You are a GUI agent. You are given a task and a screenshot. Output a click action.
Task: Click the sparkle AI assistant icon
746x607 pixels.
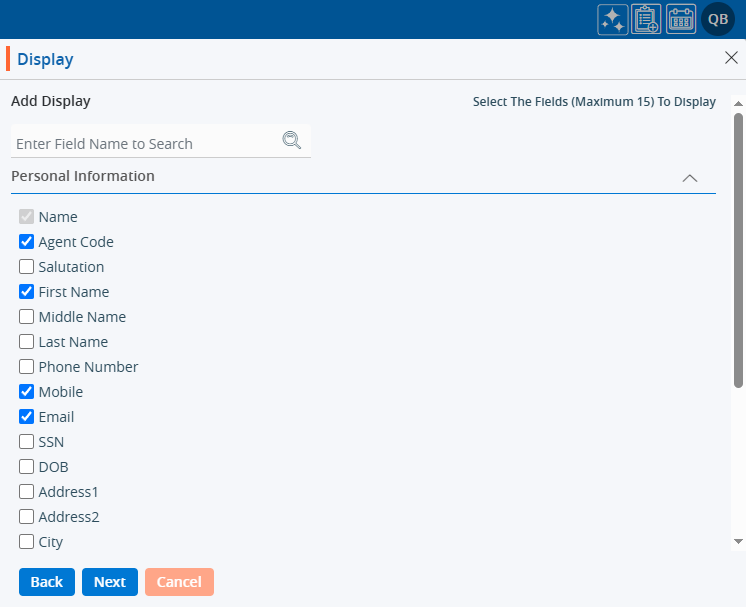(612, 19)
